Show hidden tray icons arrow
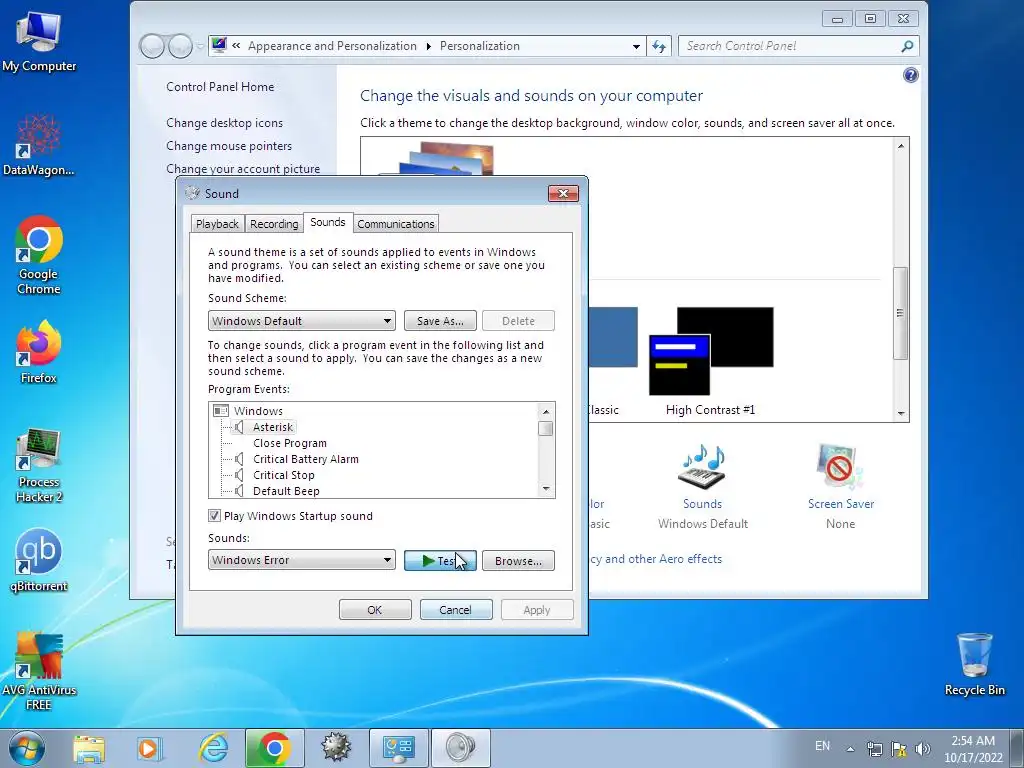The height and width of the screenshot is (768, 1024). pos(850,748)
